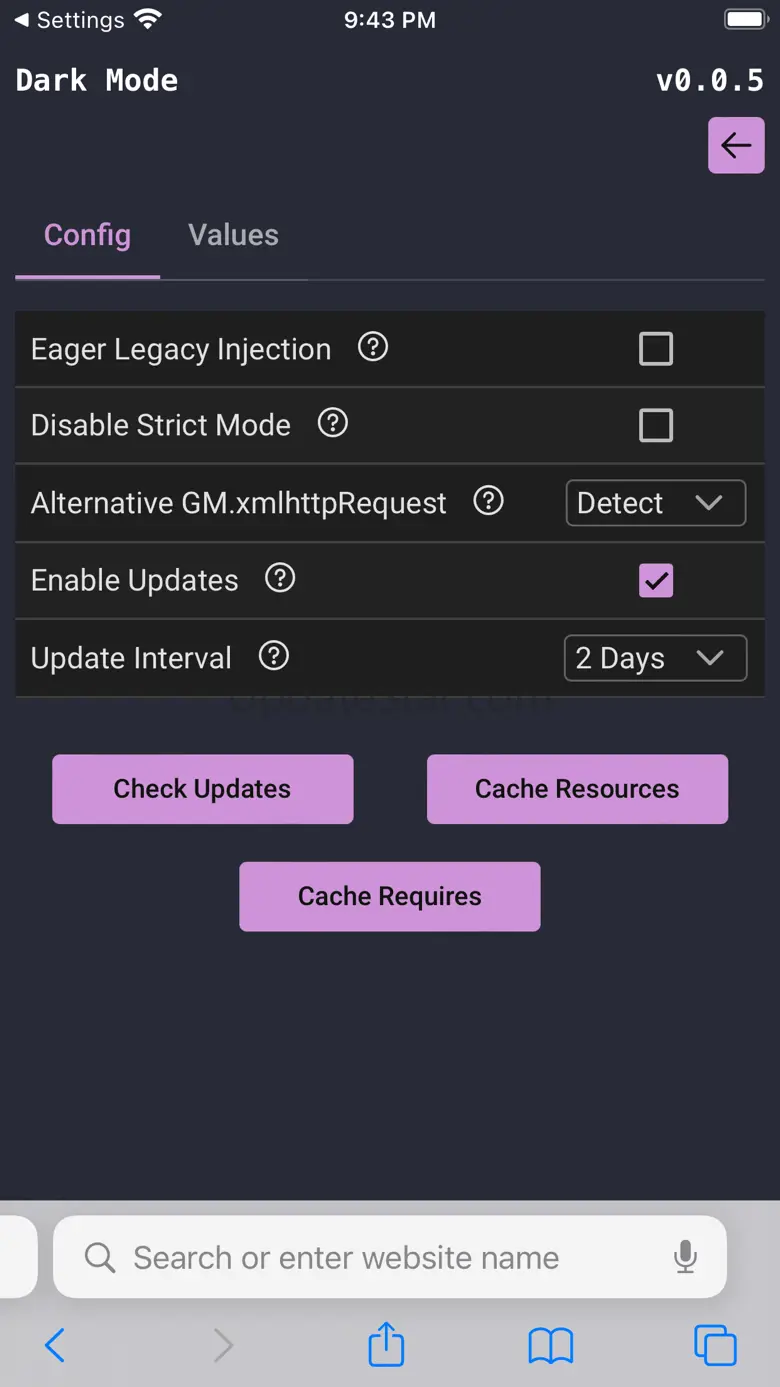Open Safari bookmarks book icon
Screen dimensions: 780x1387
tap(550, 1345)
